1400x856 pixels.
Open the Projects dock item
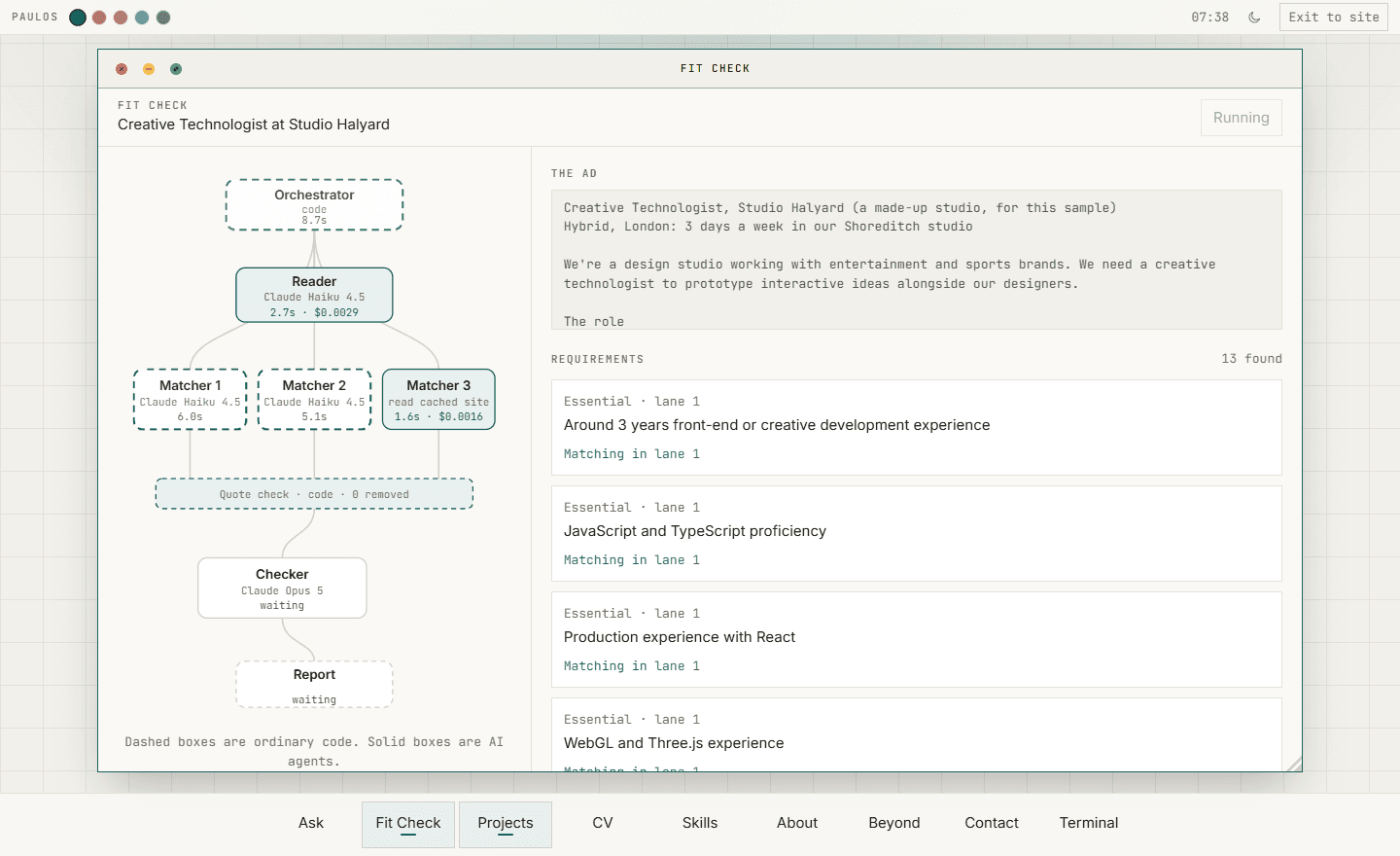pyautogui.click(x=506, y=824)
